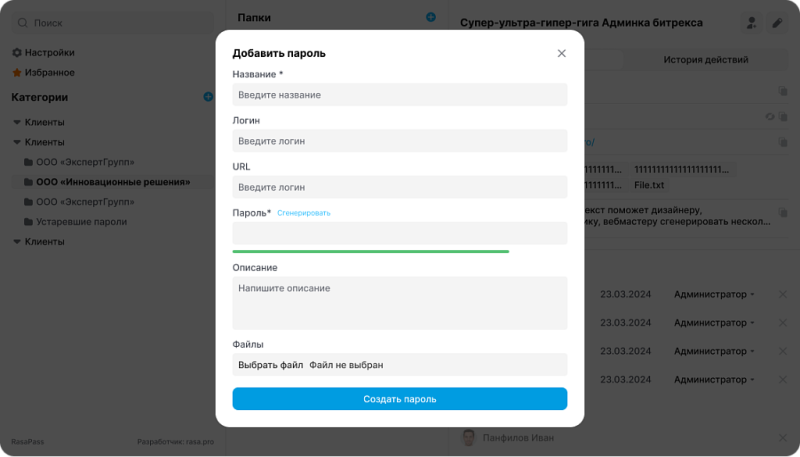The height and width of the screenshot is (457, 800).
Task: Click the Настройки gear icon
Action: pos(17,52)
